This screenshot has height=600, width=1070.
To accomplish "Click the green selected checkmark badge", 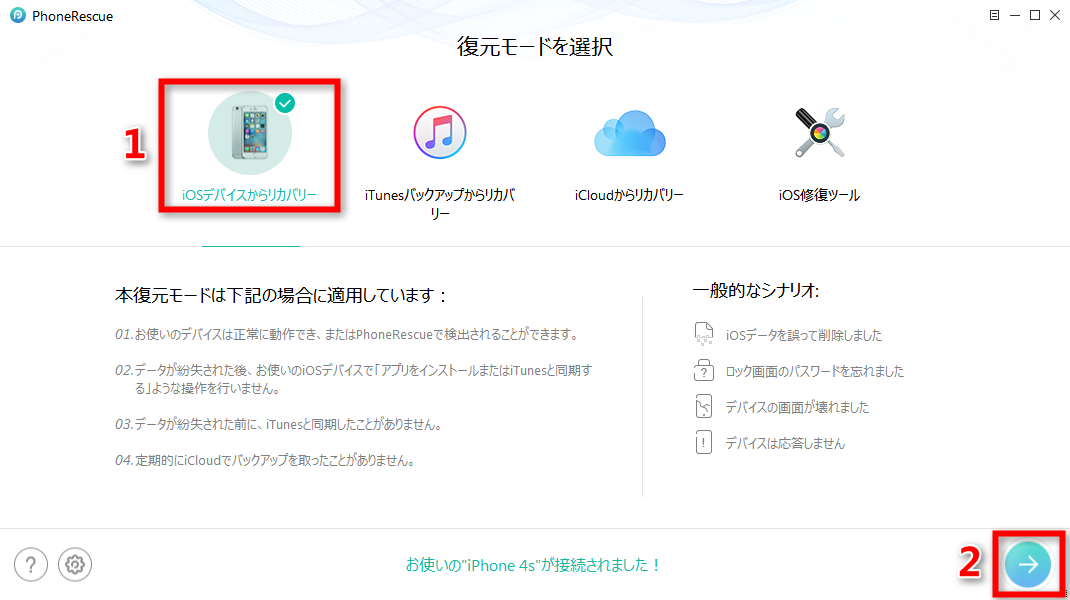I will 285,103.
